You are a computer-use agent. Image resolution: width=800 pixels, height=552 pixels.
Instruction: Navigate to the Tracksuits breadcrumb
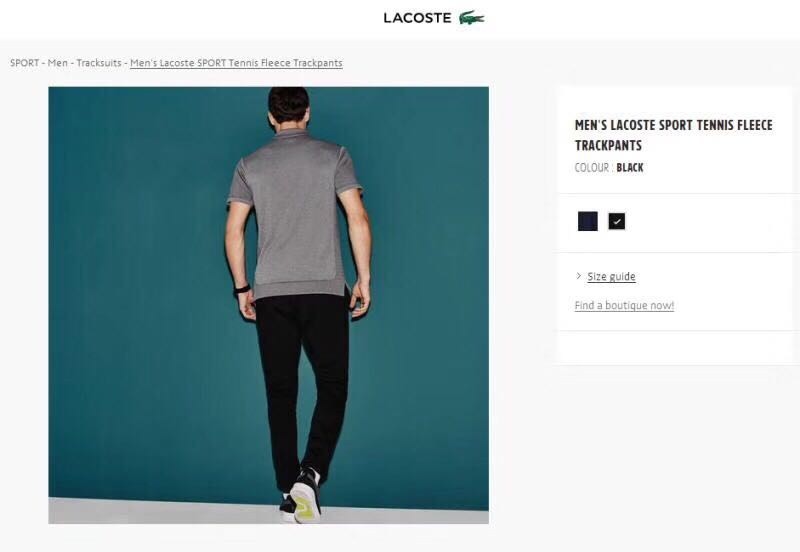(99, 63)
